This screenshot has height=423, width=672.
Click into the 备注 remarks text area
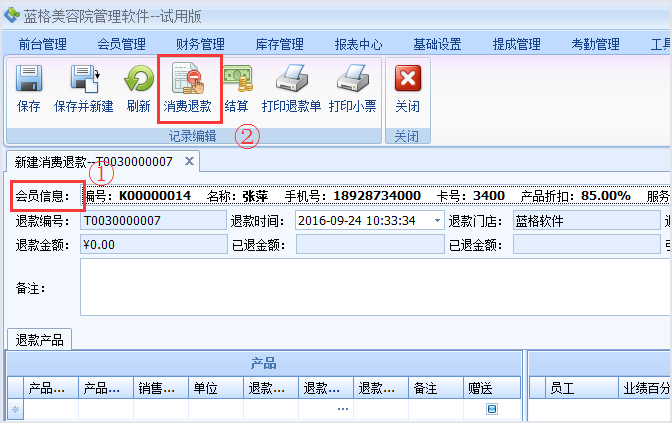pyautogui.click(x=375, y=287)
